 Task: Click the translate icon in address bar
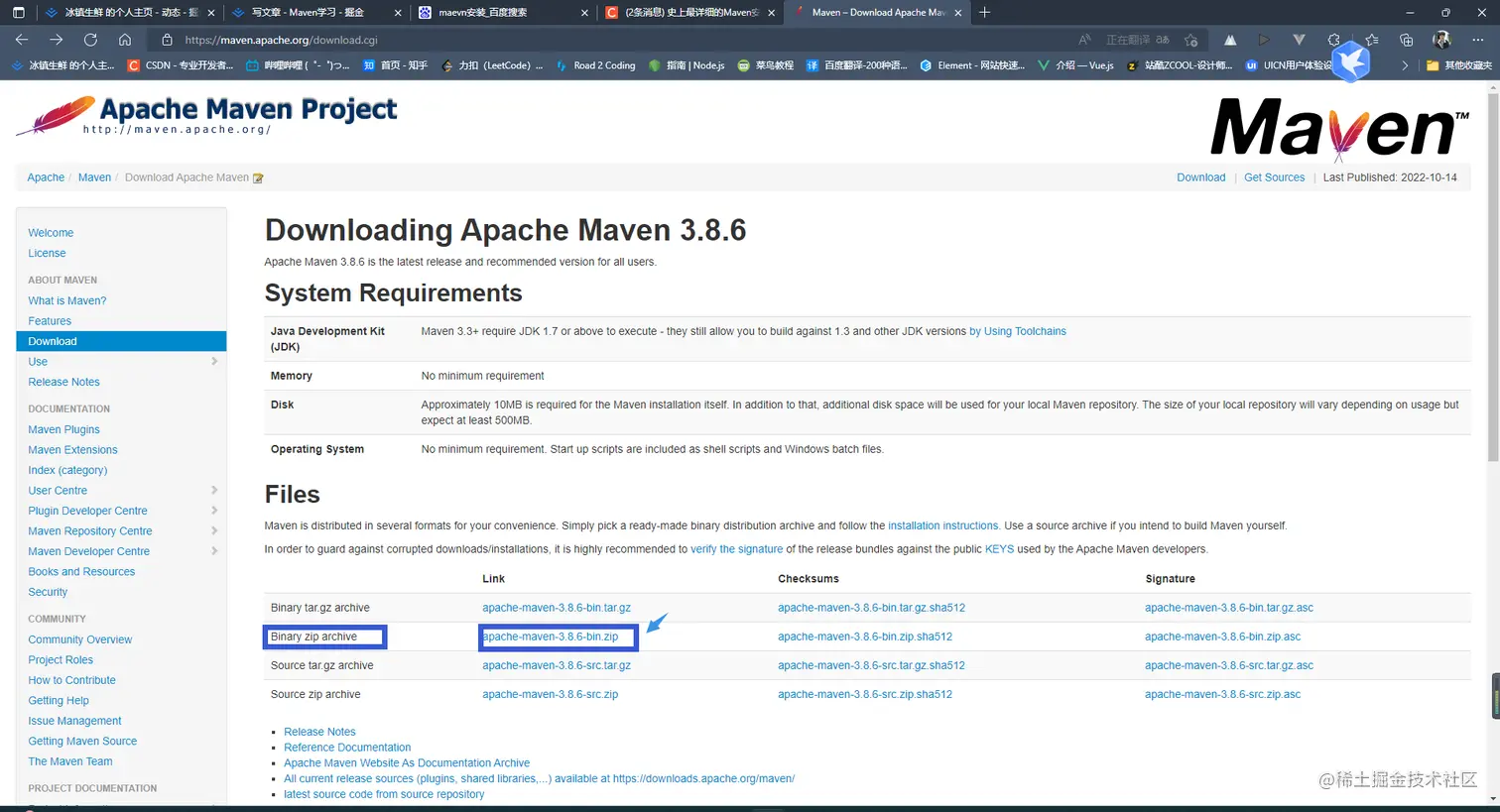(x=1163, y=40)
